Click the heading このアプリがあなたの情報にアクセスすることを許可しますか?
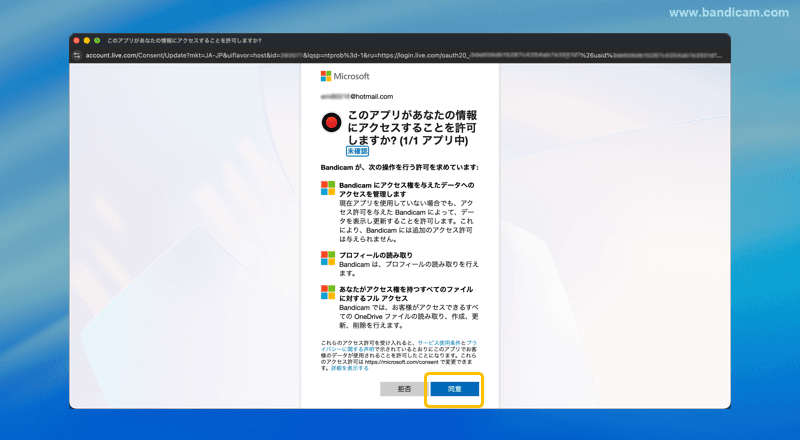 [412, 128]
